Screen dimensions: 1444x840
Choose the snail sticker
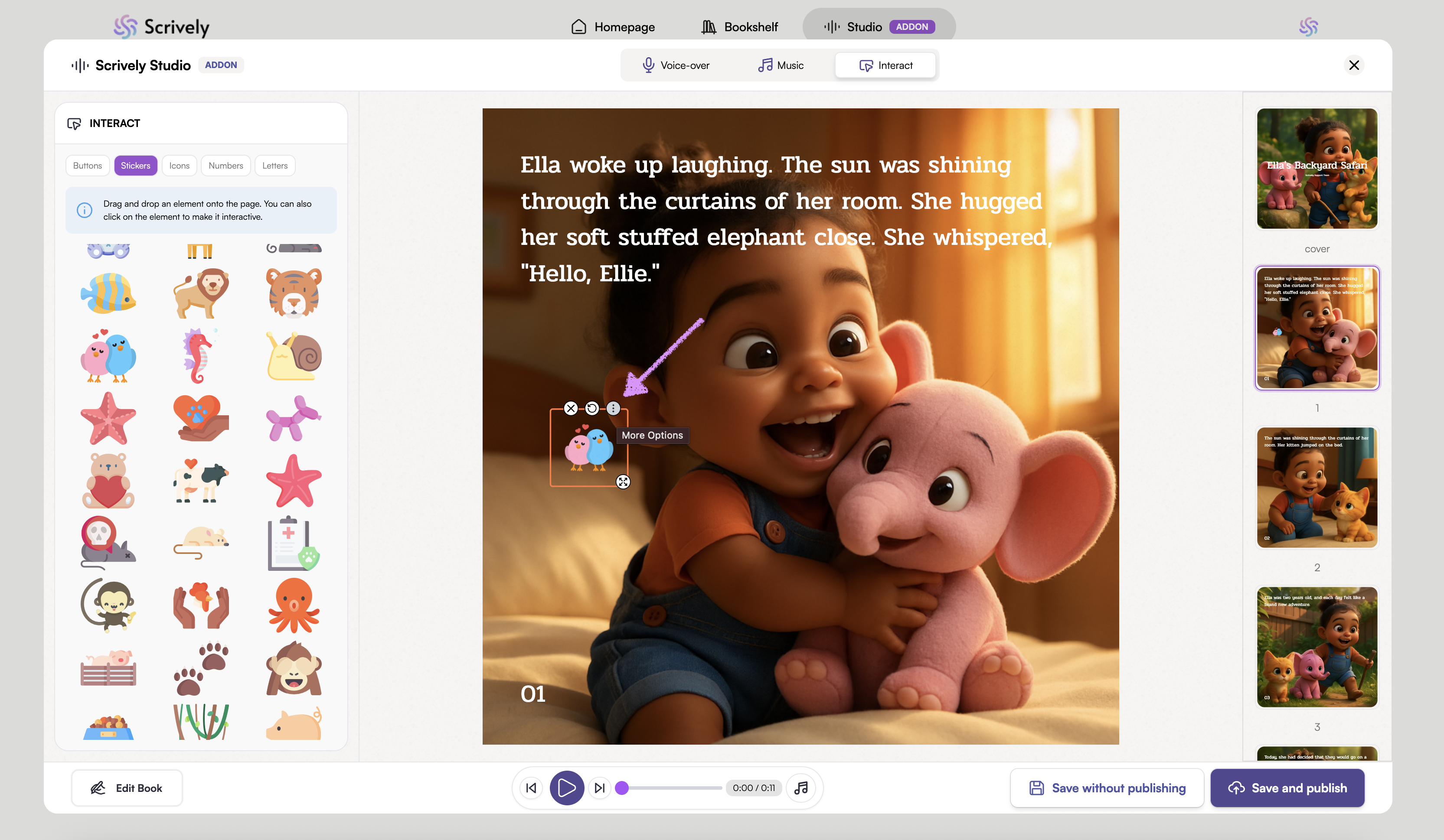pos(294,356)
